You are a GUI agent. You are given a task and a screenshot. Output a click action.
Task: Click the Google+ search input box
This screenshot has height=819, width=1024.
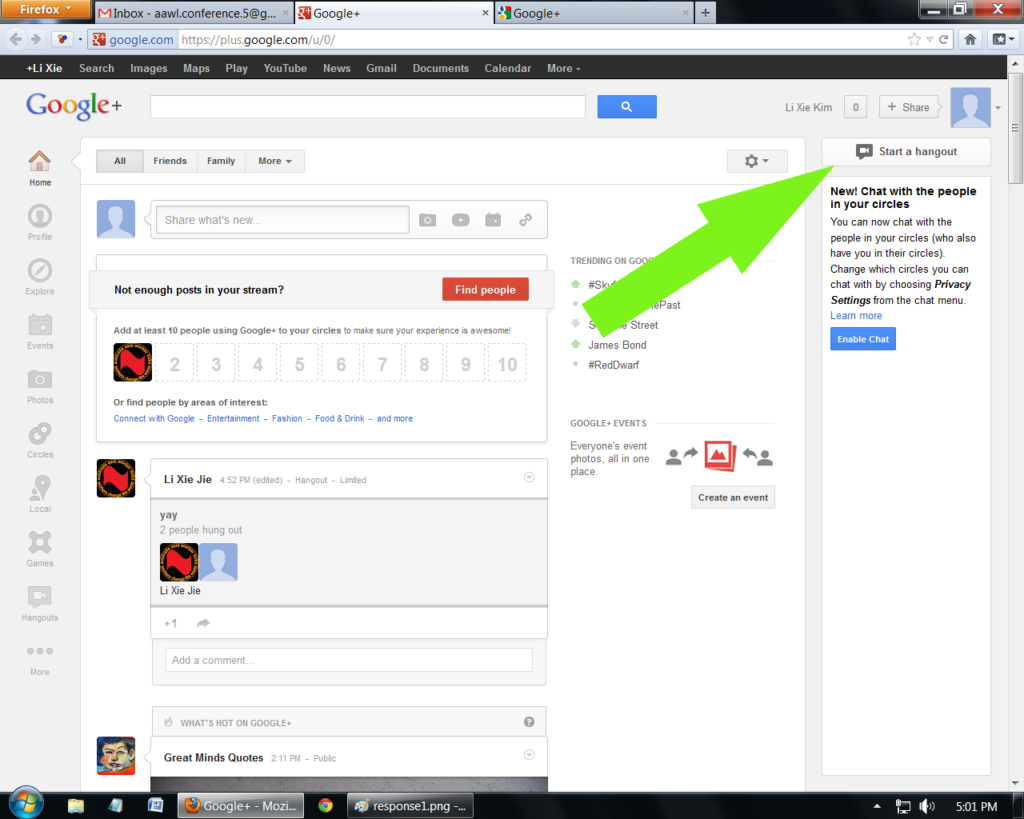pos(368,107)
